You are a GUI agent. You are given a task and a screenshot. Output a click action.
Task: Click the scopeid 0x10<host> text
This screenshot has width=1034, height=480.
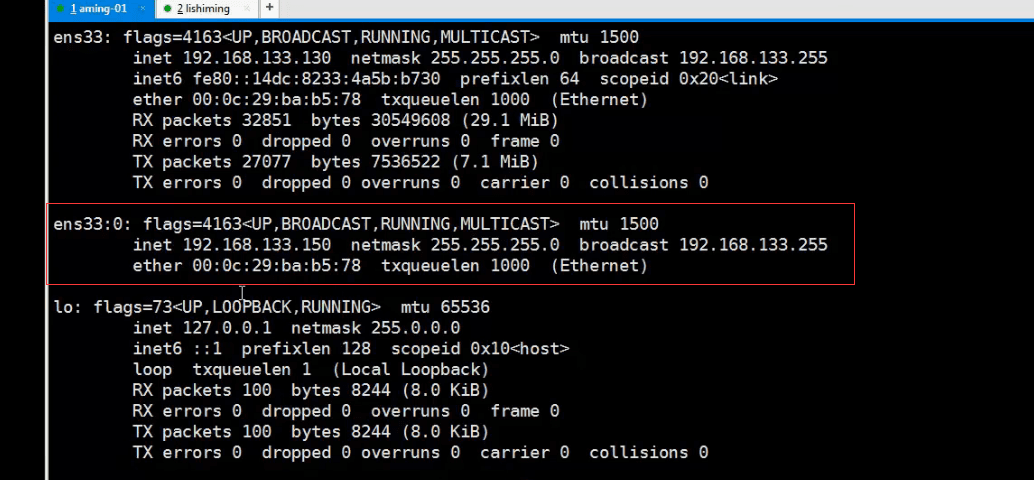(x=480, y=349)
